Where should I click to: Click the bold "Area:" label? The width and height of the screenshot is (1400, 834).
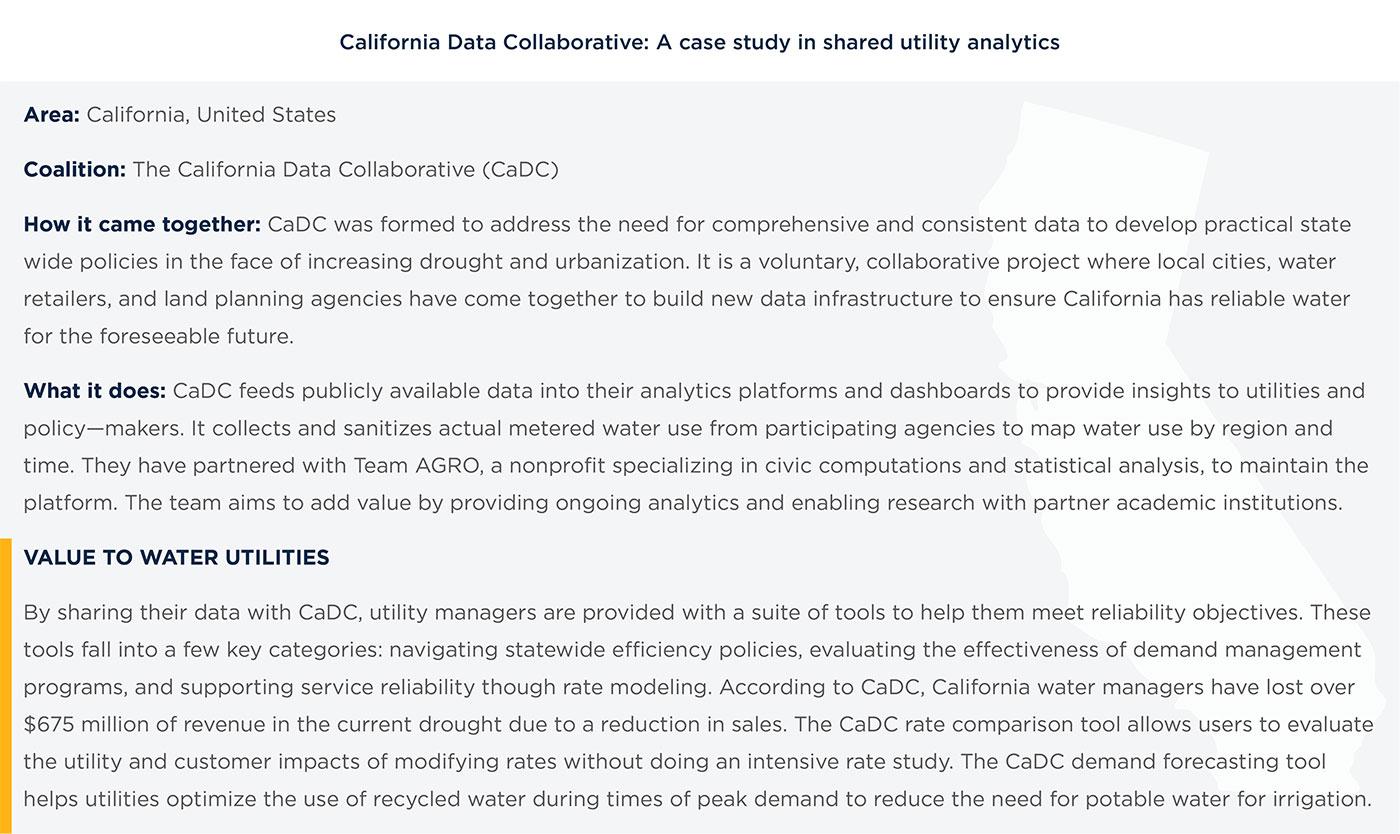tap(51, 115)
